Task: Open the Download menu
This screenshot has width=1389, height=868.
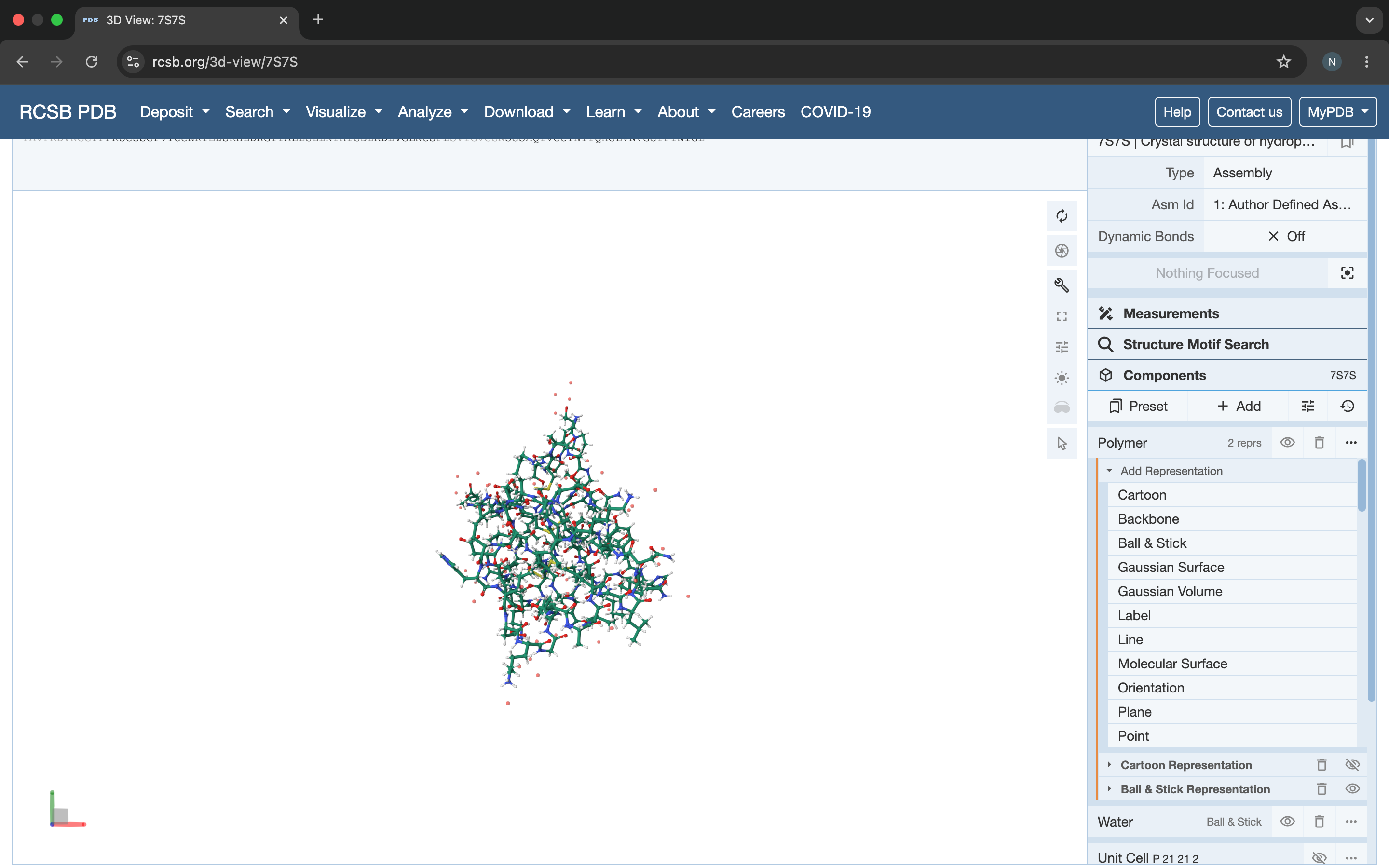Action: click(528, 112)
